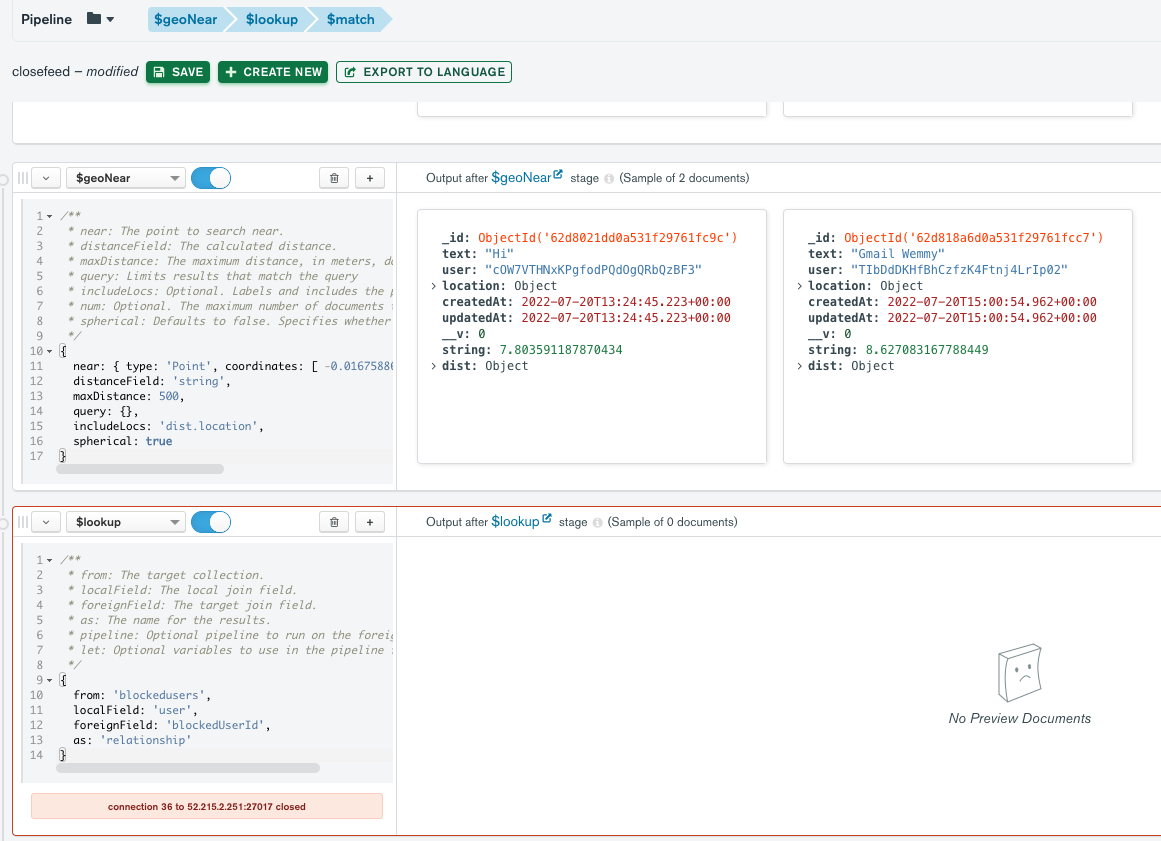Viewport: 1161px width, 841px height.
Task: Select the $match stage in pipeline breadcrumb
Action: (351, 19)
